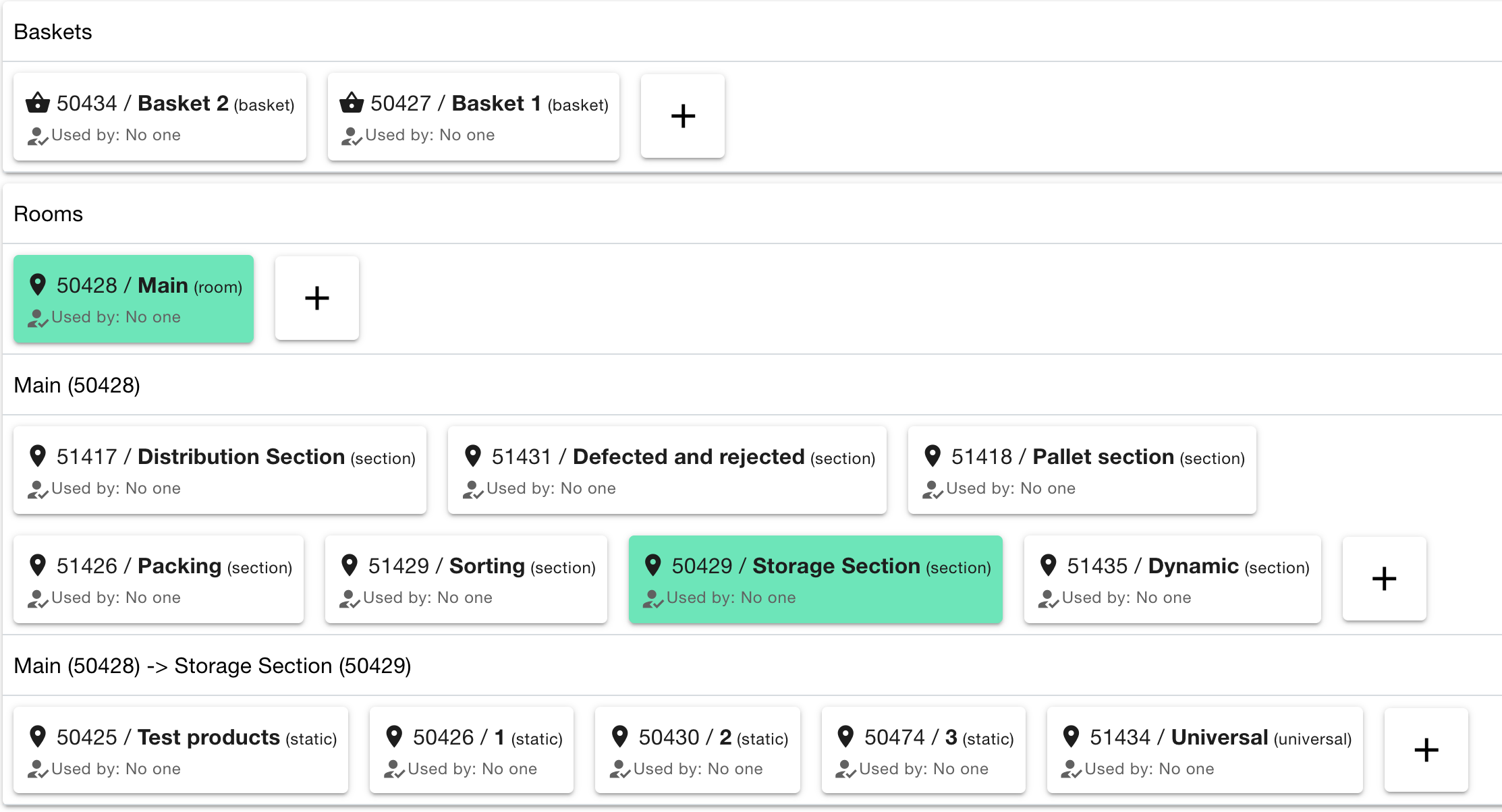Click the basket icon on Basket 1 card
1502x812 pixels.
(352, 103)
